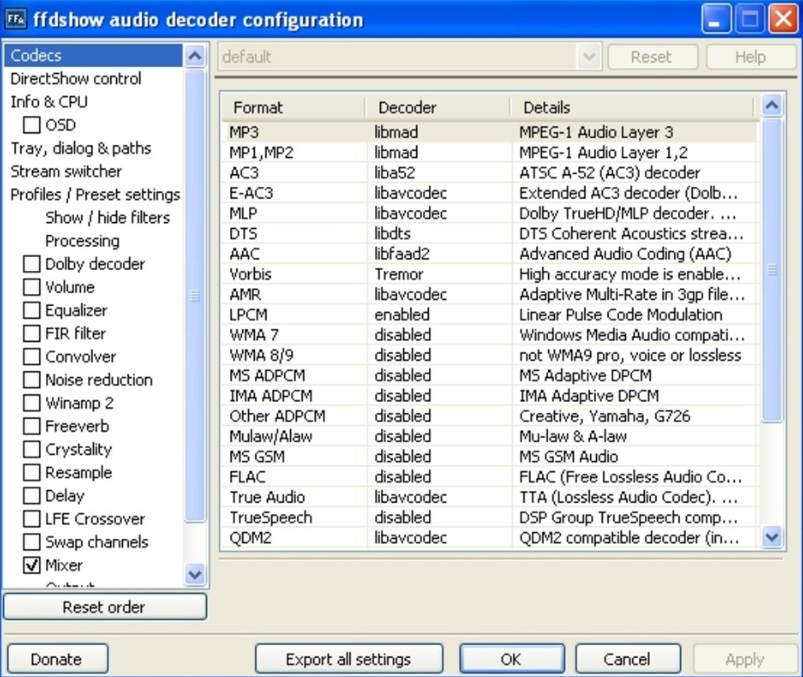Click Export all settings button

(348, 659)
